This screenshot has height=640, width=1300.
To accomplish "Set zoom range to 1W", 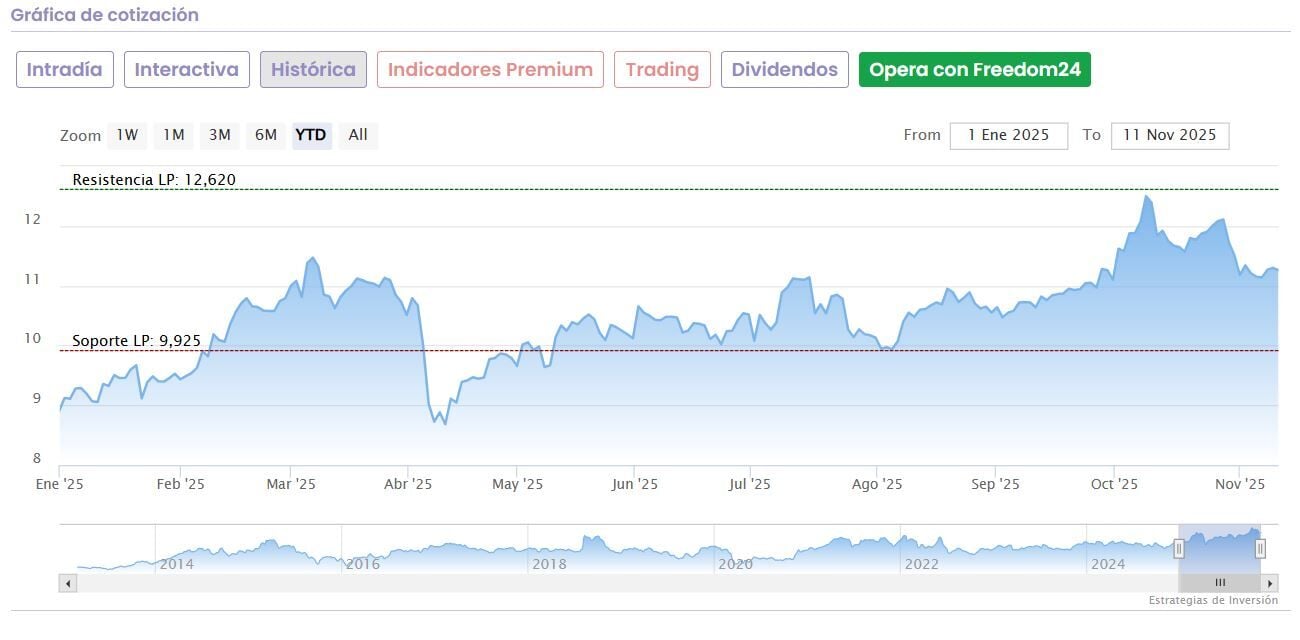I will (x=127, y=135).
